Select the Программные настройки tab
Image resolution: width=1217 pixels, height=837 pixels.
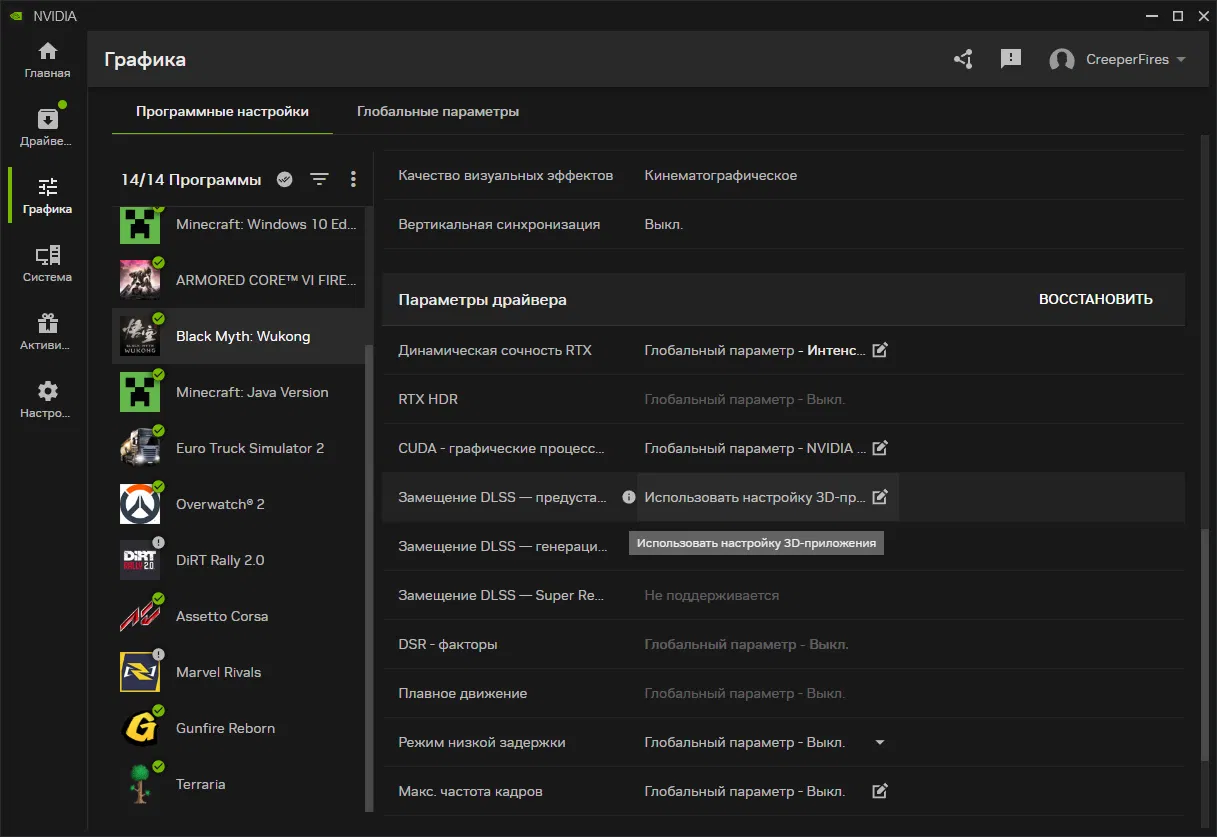(x=222, y=112)
